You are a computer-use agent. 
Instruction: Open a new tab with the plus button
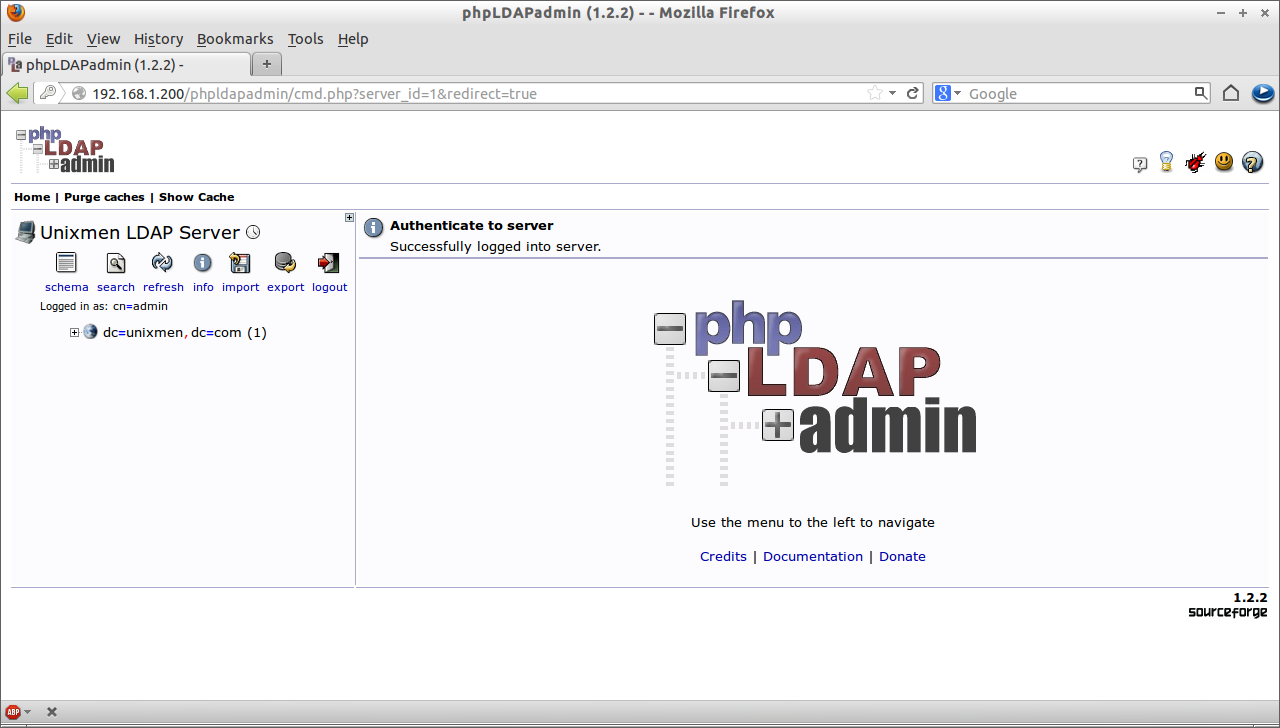point(267,64)
